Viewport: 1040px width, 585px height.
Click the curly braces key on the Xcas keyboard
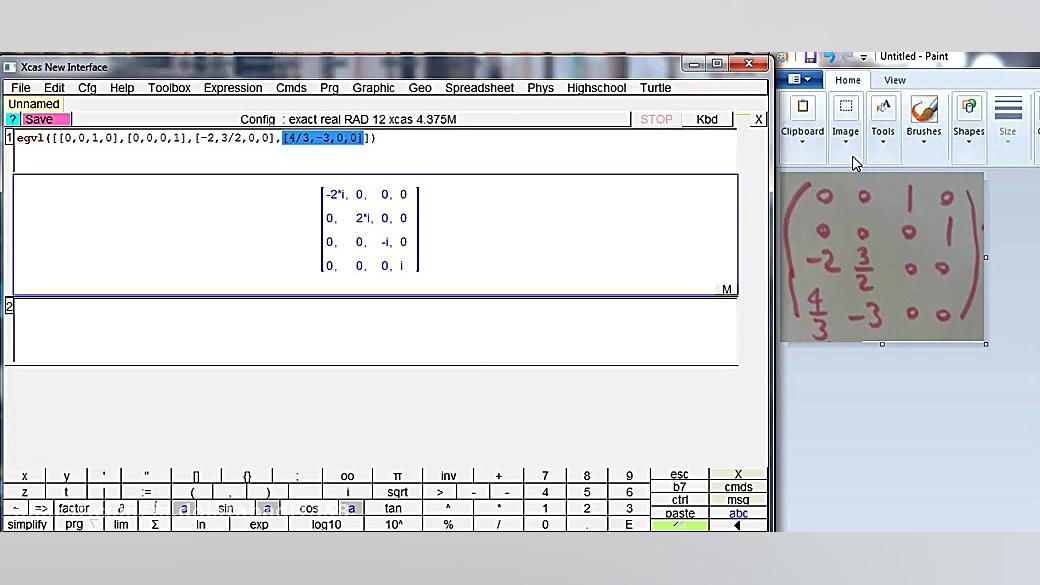pos(247,476)
